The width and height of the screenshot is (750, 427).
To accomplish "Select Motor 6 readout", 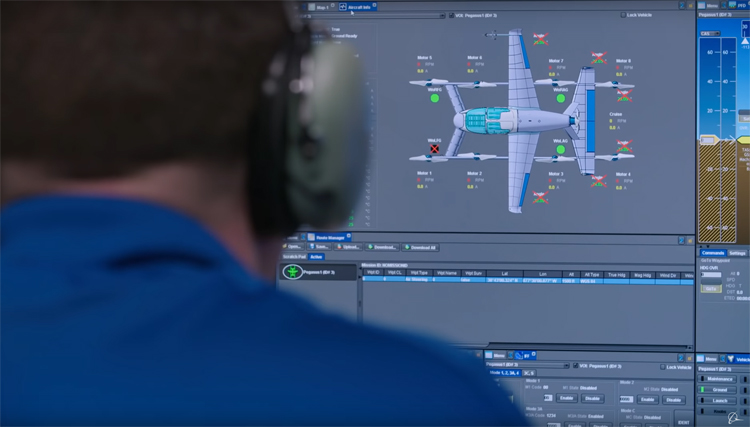I will (x=474, y=64).
